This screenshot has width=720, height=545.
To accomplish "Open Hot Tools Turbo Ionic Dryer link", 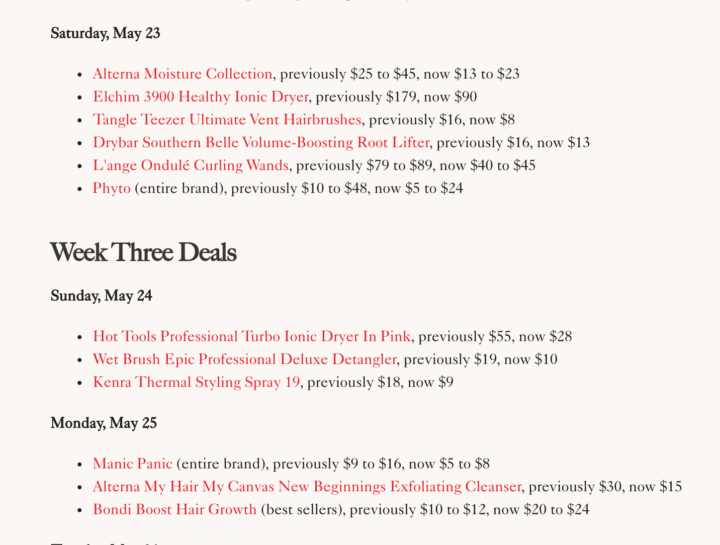I will (x=252, y=337).
